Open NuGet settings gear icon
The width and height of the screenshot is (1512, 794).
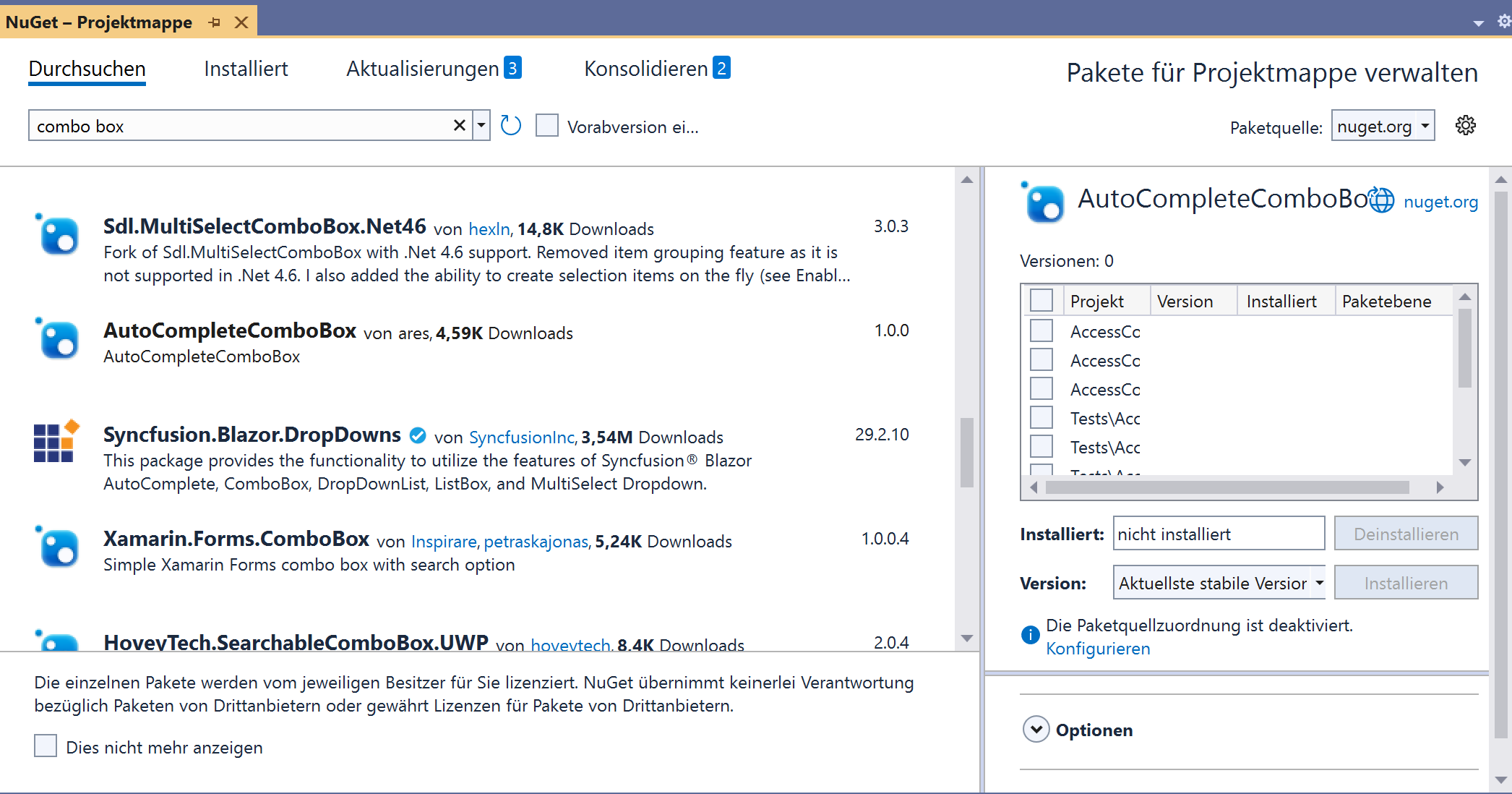click(1465, 126)
